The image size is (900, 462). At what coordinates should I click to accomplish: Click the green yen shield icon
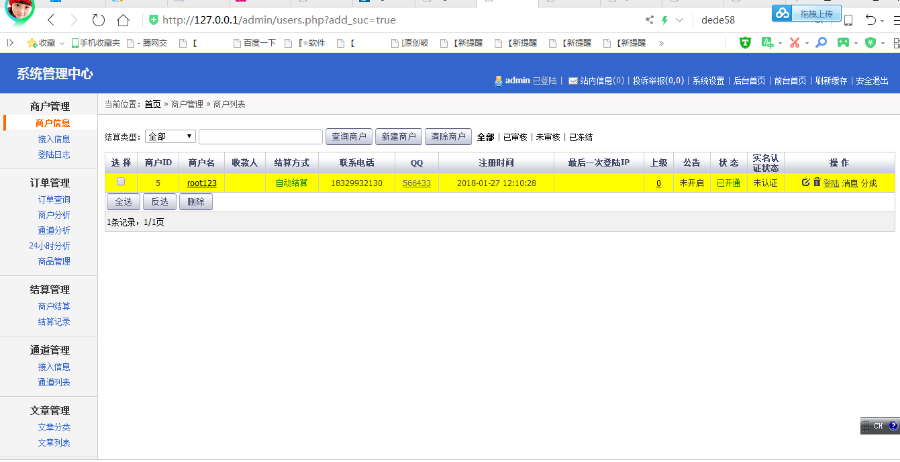[871, 42]
